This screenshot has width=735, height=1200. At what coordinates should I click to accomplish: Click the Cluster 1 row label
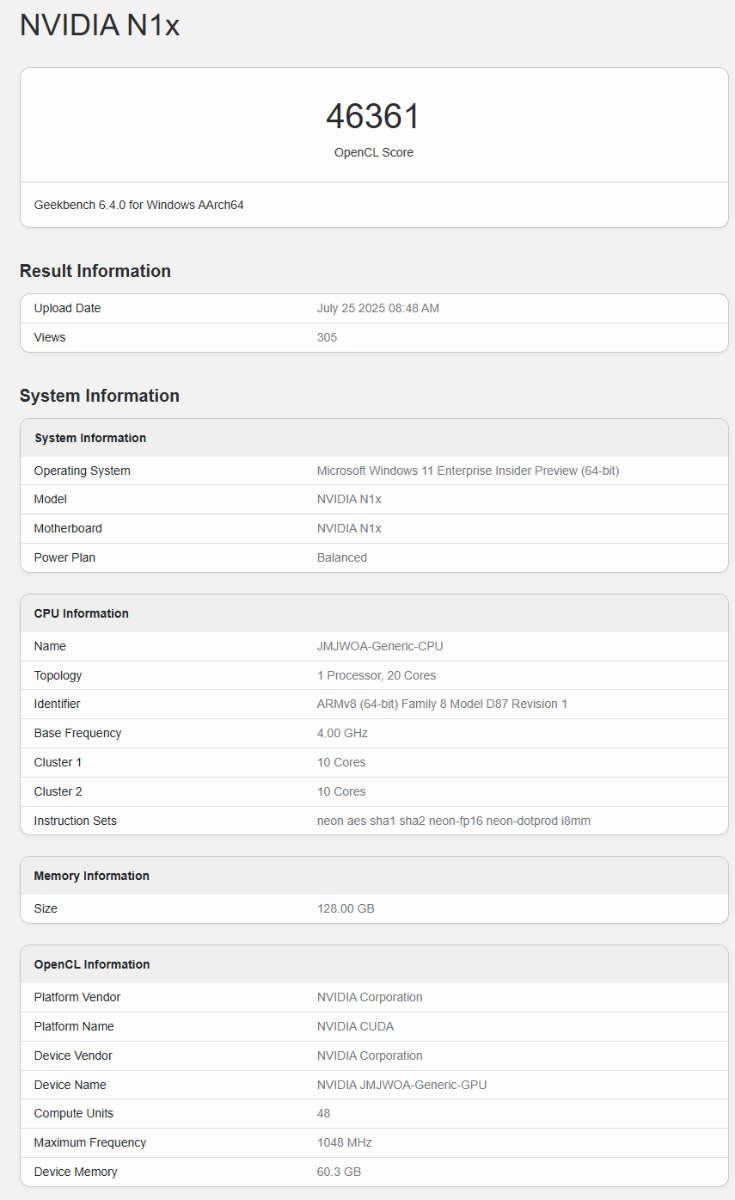58,762
